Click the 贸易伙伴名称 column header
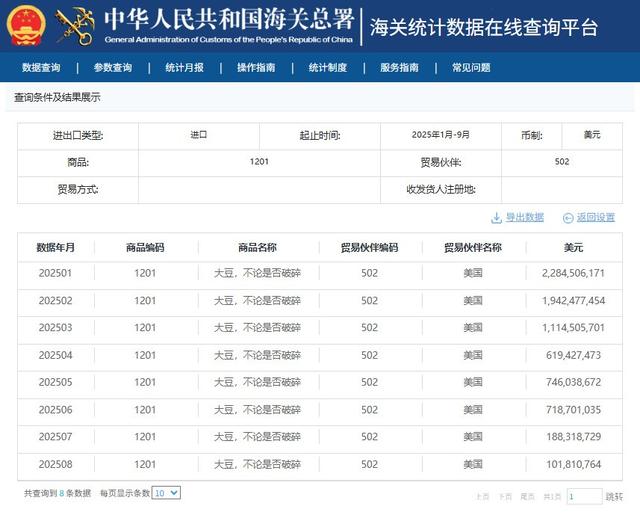Image resolution: width=640 pixels, height=515 pixels. 473,247
